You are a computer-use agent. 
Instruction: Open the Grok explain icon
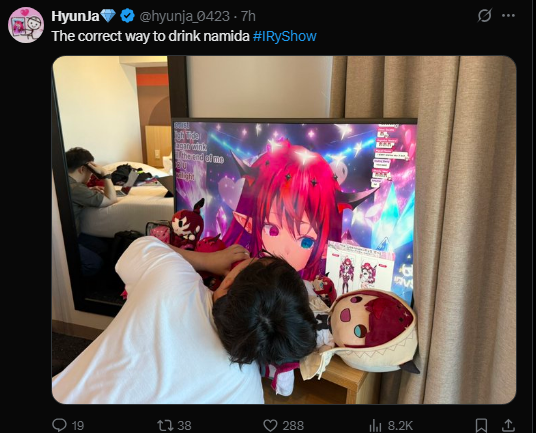(484, 15)
